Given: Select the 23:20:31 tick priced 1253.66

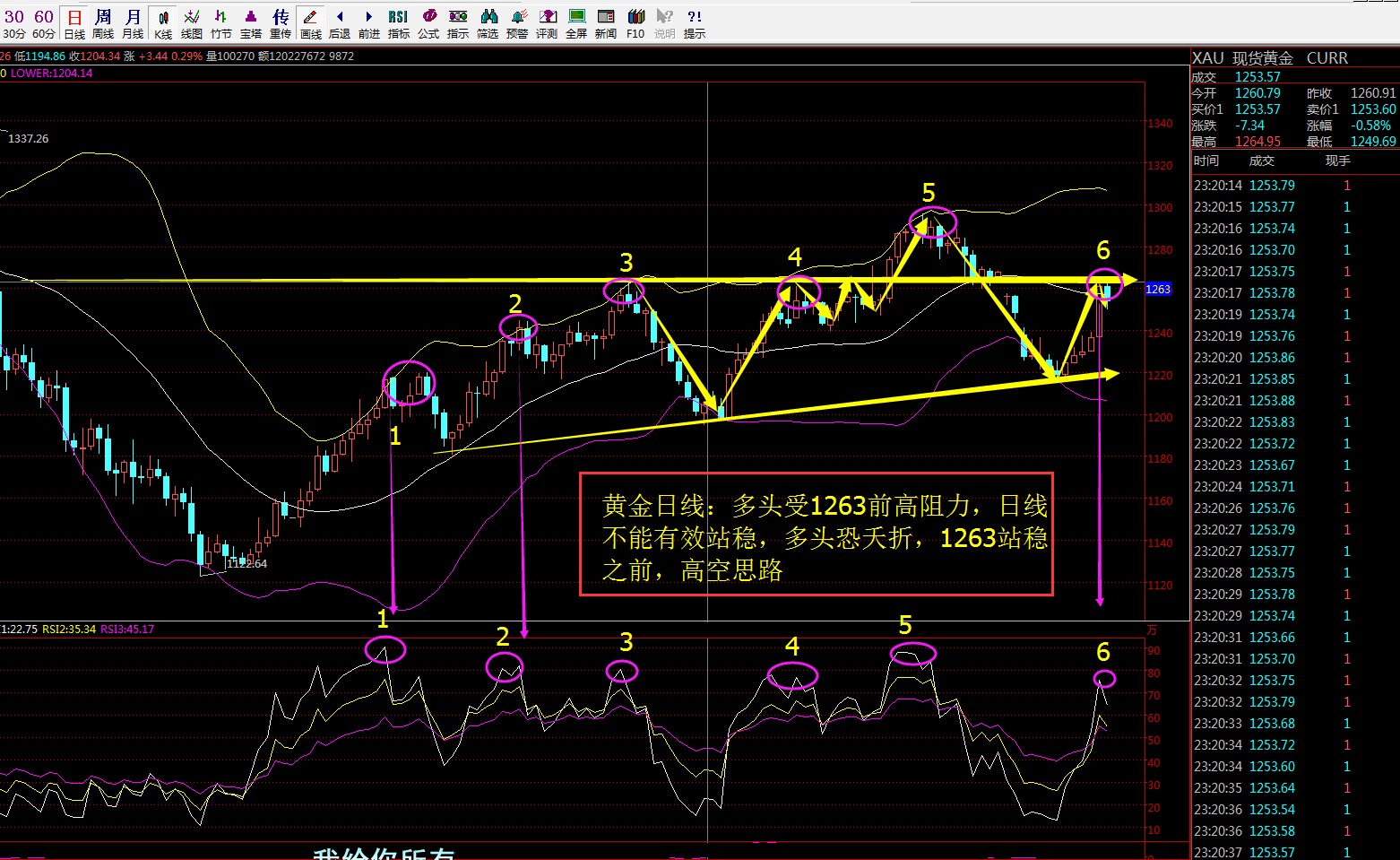Looking at the screenshot, I should 1294,638.
